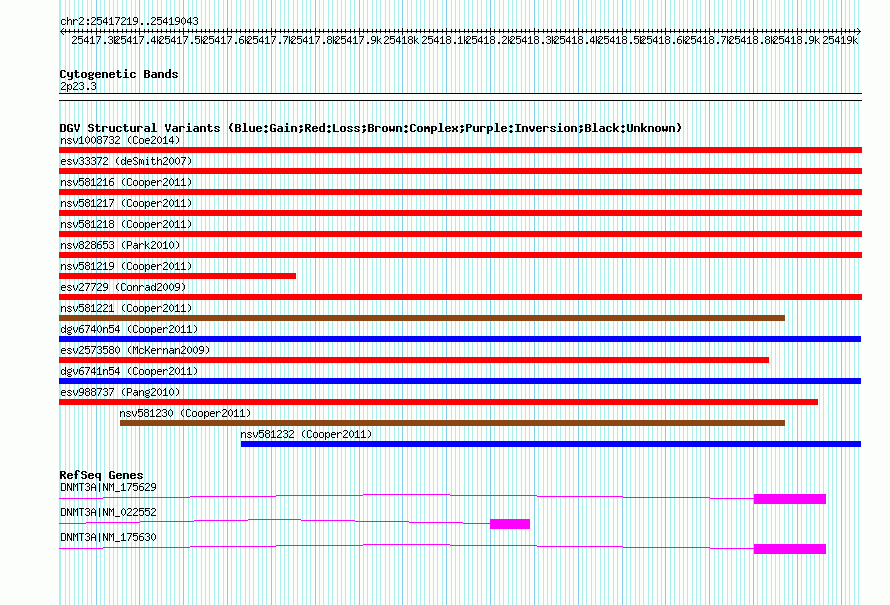Click red bar under esv27729
890x605 pixels.
(460, 297)
